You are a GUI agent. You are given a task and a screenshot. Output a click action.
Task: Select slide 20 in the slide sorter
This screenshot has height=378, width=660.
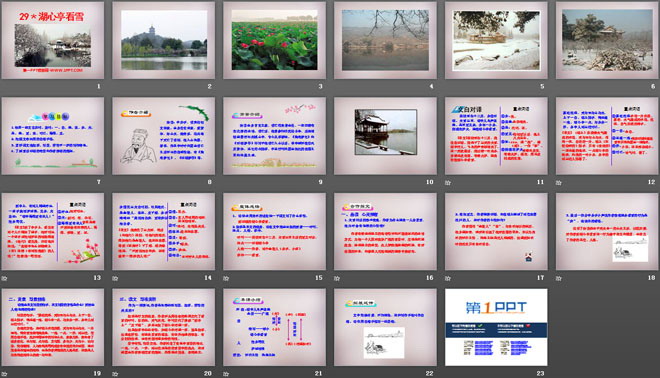(x=163, y=327)
